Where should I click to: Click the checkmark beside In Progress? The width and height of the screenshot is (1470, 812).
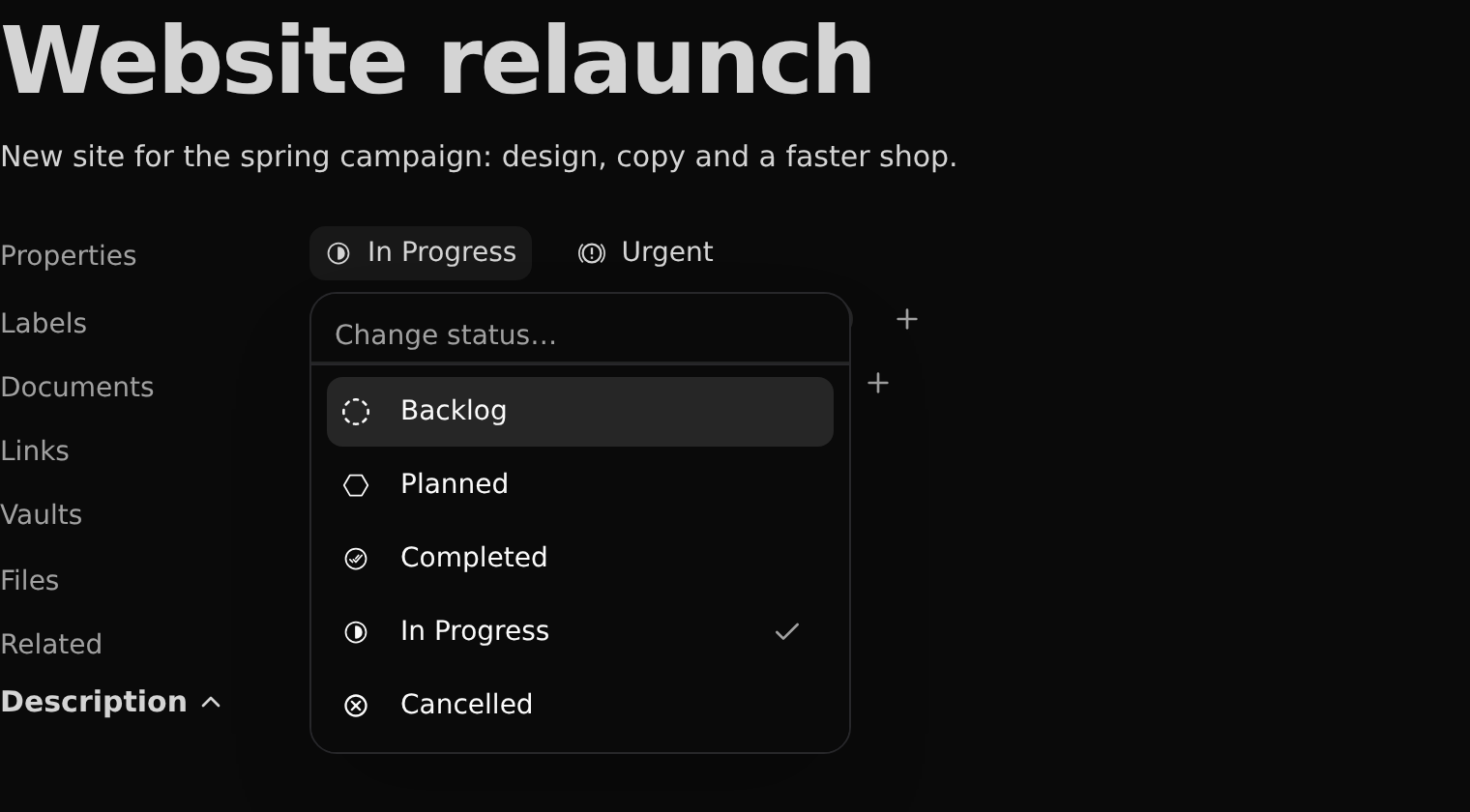pyautogui.click(x=787, y=631)
